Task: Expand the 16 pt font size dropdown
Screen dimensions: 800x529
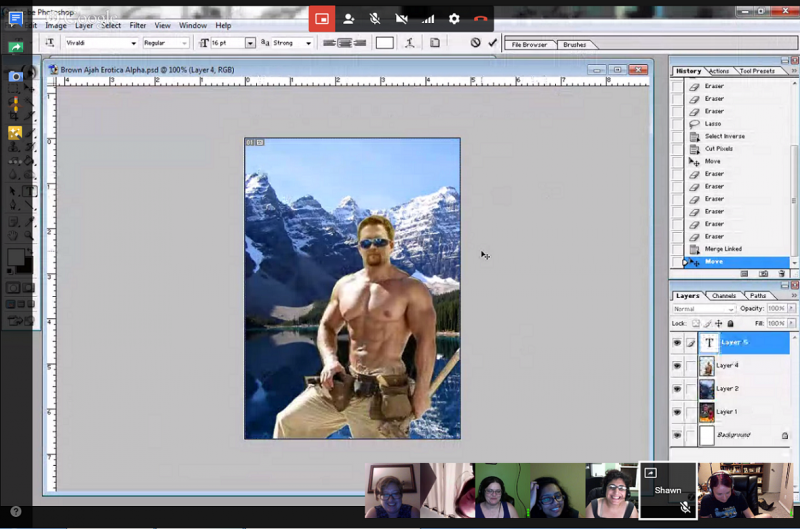Action: click(250, 43)
